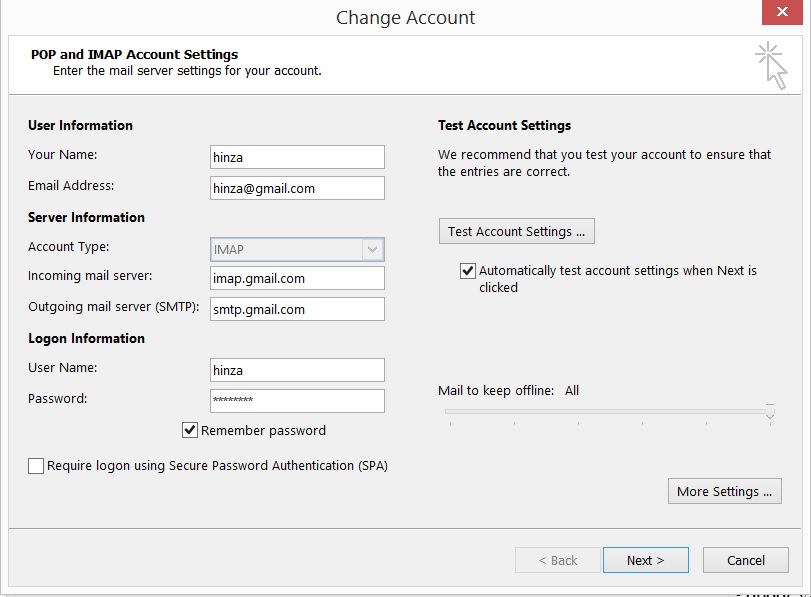Toggle automatically test account settings when Next clicked
The image size is (811, 597).
coord(468,270)
